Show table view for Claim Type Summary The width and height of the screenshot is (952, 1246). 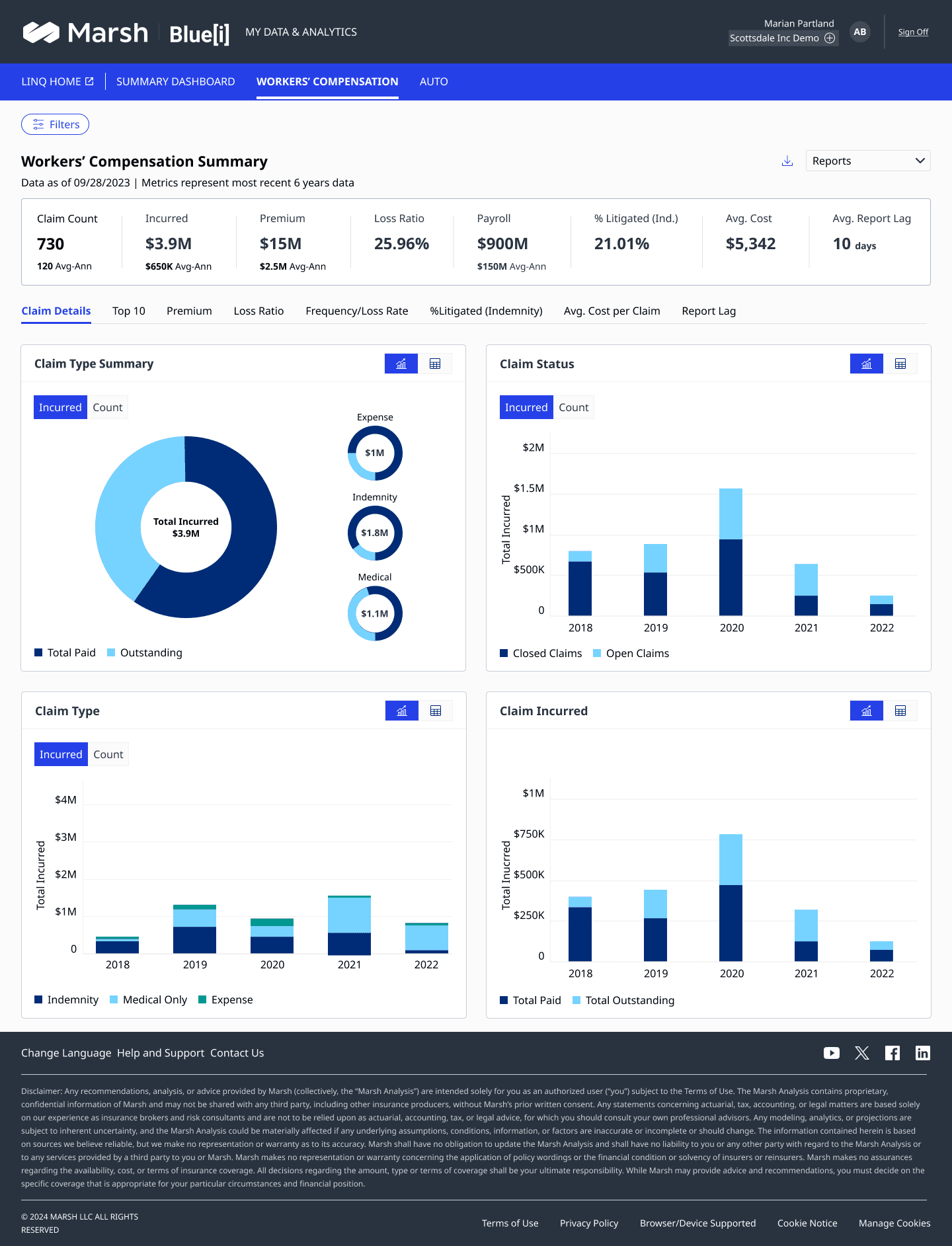tap(435, 364)
